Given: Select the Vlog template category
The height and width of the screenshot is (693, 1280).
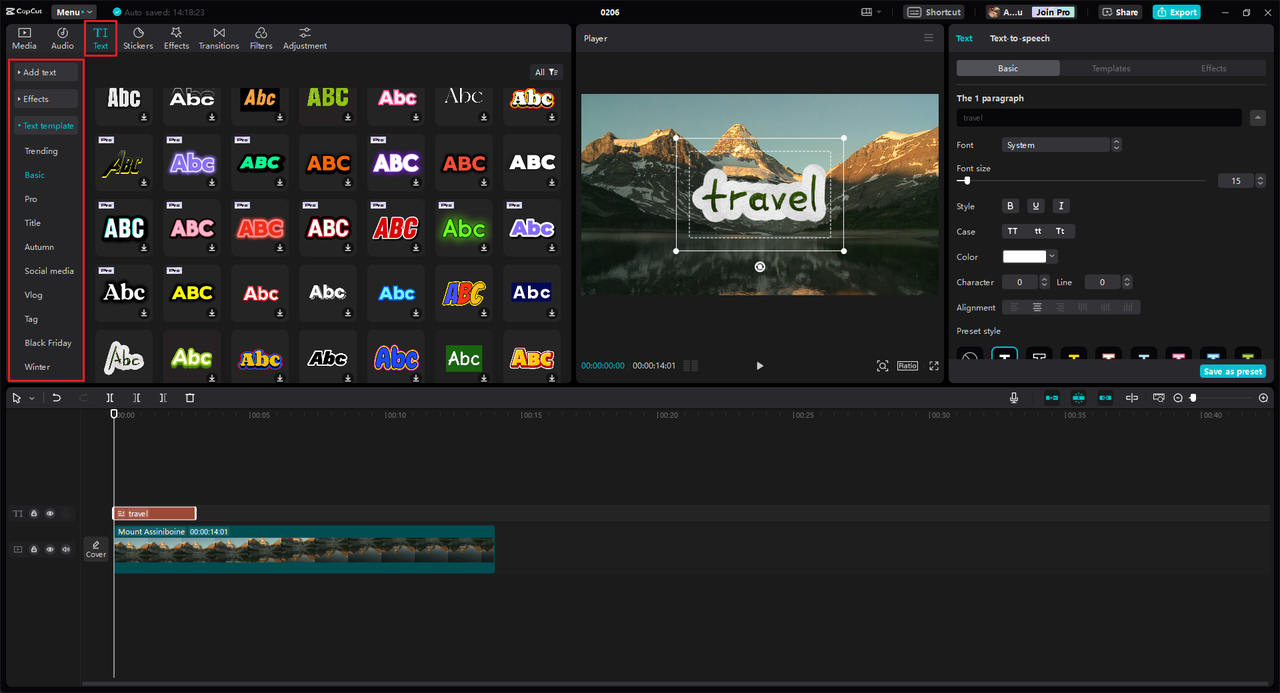Looking at the screenshot, I should pos(33,295).
